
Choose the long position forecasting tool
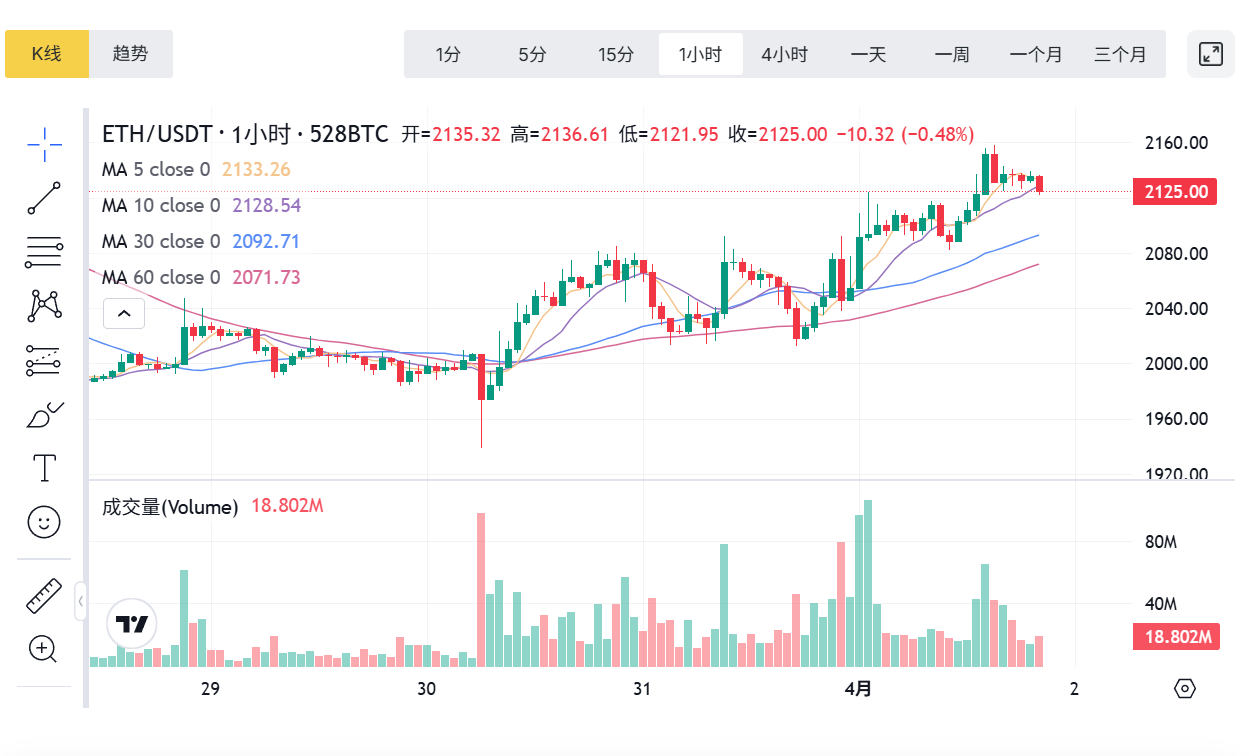tap(44, 359)
